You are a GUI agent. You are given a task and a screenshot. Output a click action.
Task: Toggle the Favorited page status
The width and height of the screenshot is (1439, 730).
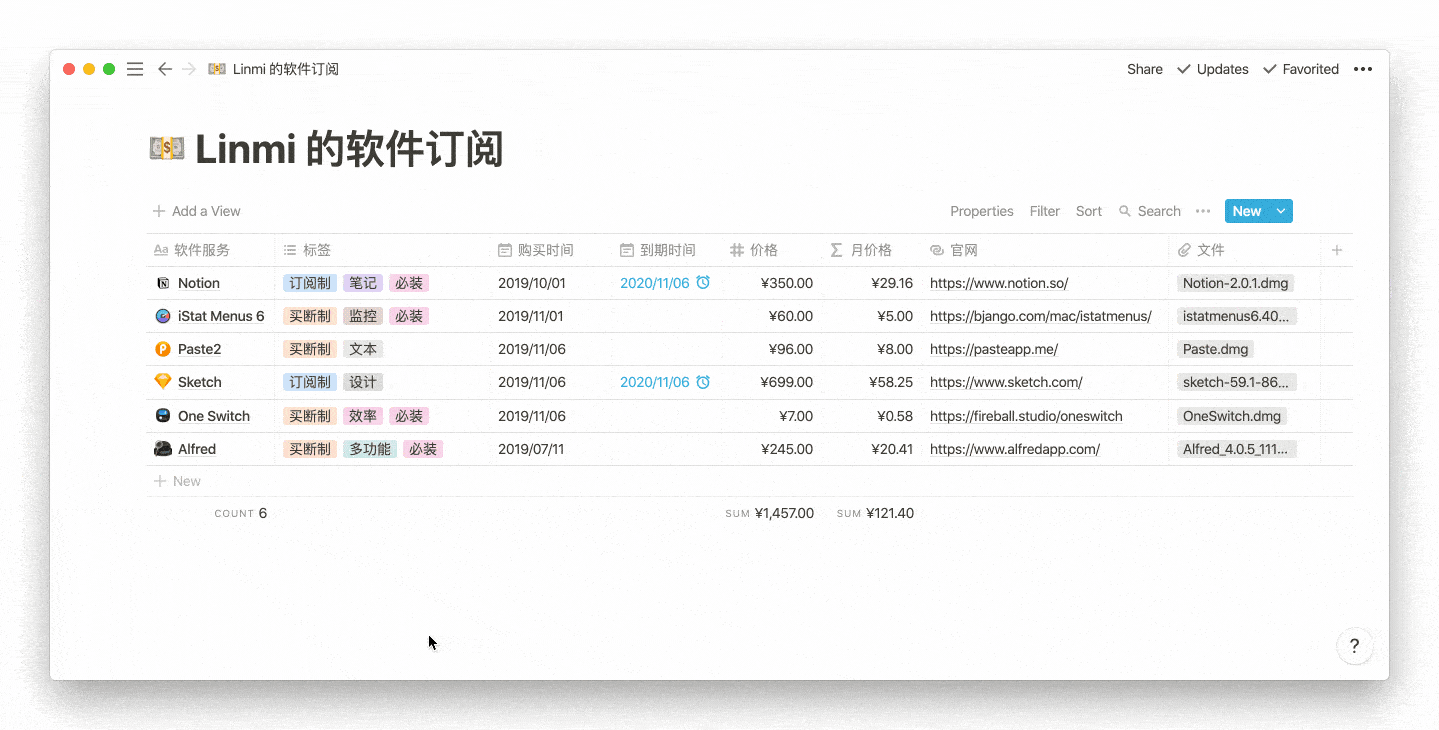1301,69
